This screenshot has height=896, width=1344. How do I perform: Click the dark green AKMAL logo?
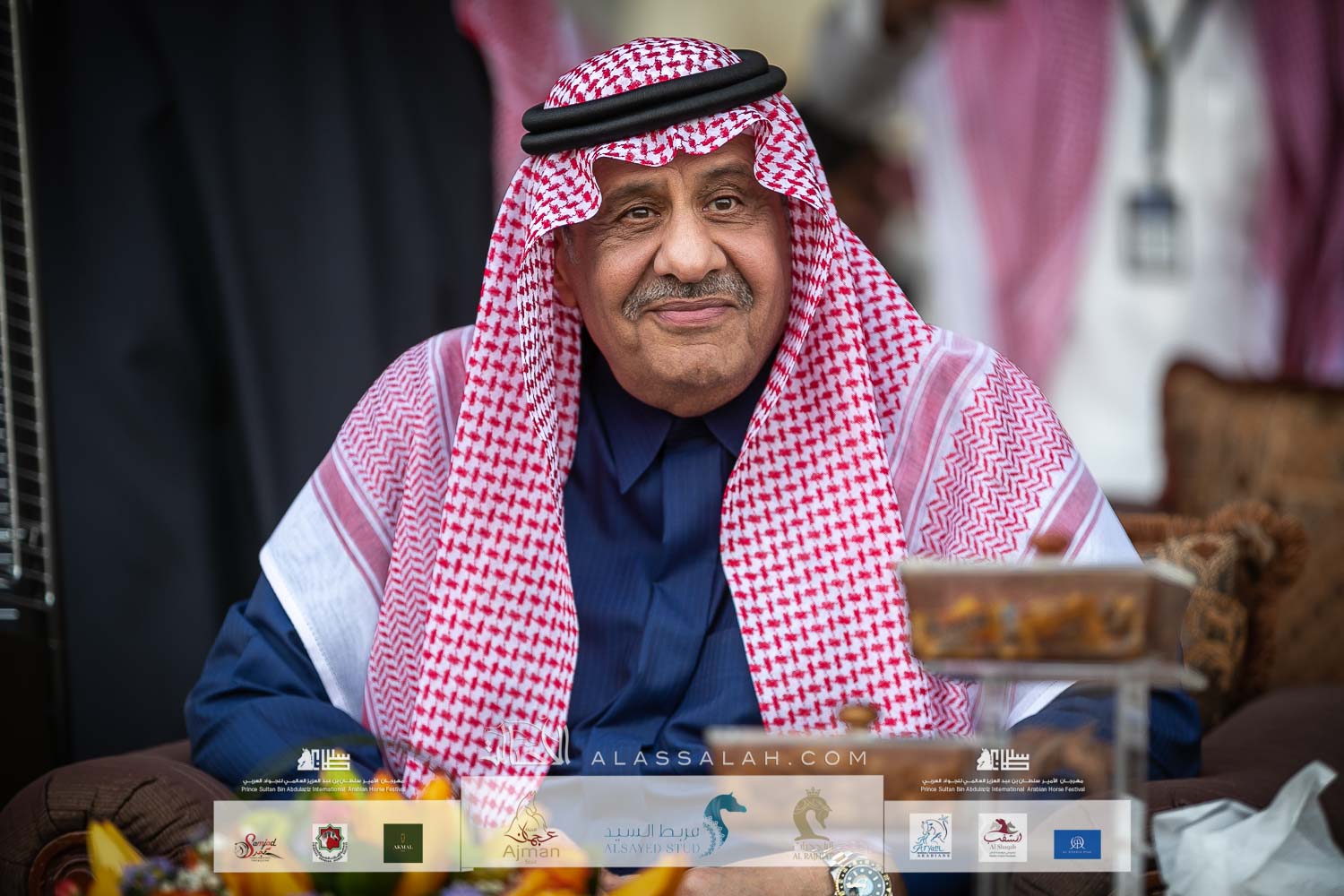click(x=398, y=844)
